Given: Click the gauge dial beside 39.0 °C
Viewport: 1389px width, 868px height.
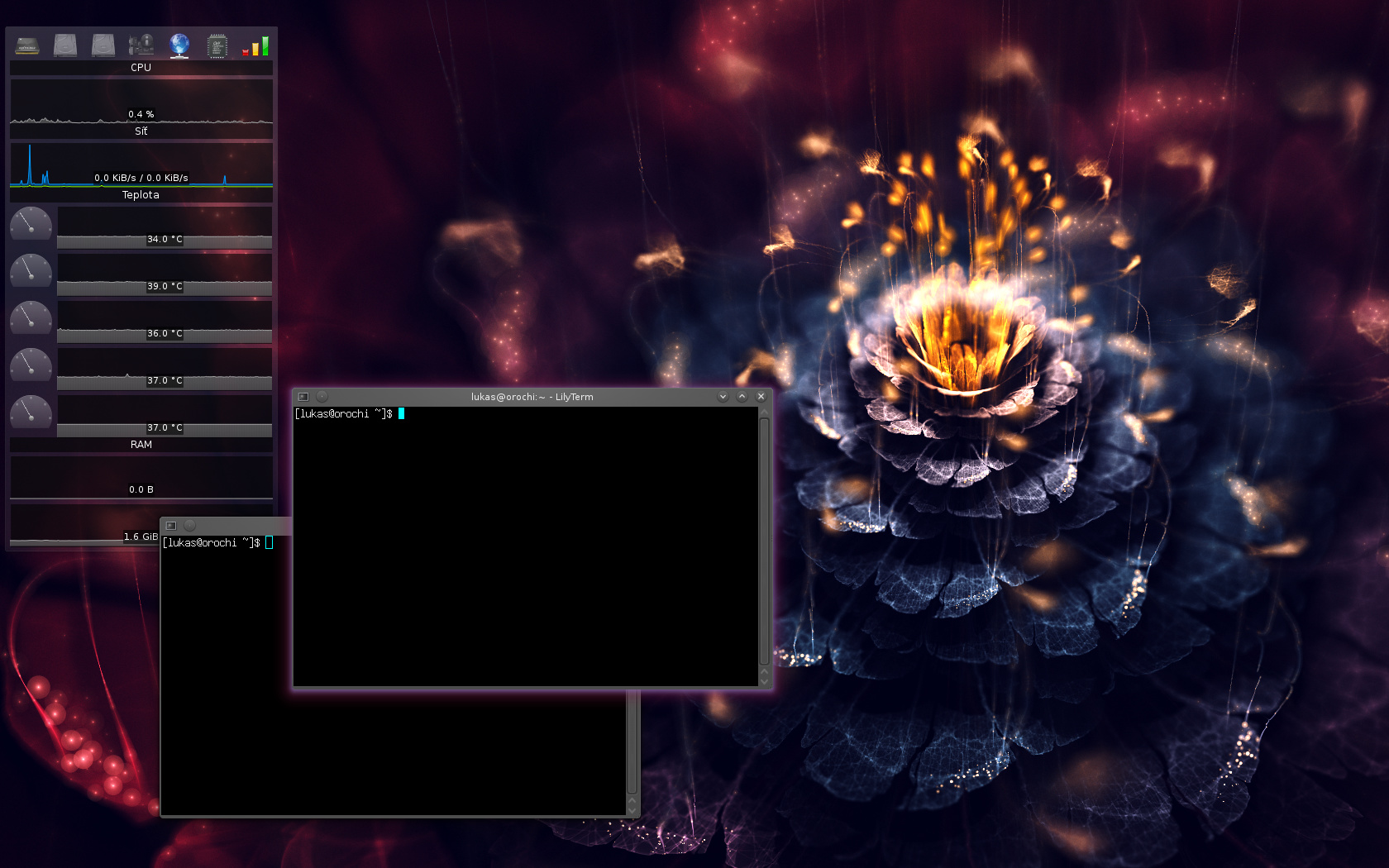Looking at the screenshot, I should click(x=31, y=271).
